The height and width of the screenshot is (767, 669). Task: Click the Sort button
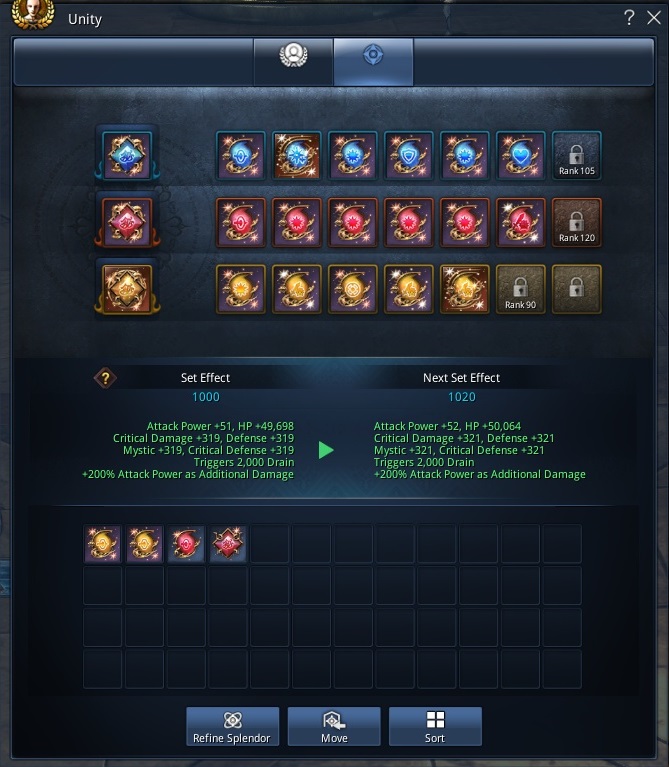click(435, 726)
